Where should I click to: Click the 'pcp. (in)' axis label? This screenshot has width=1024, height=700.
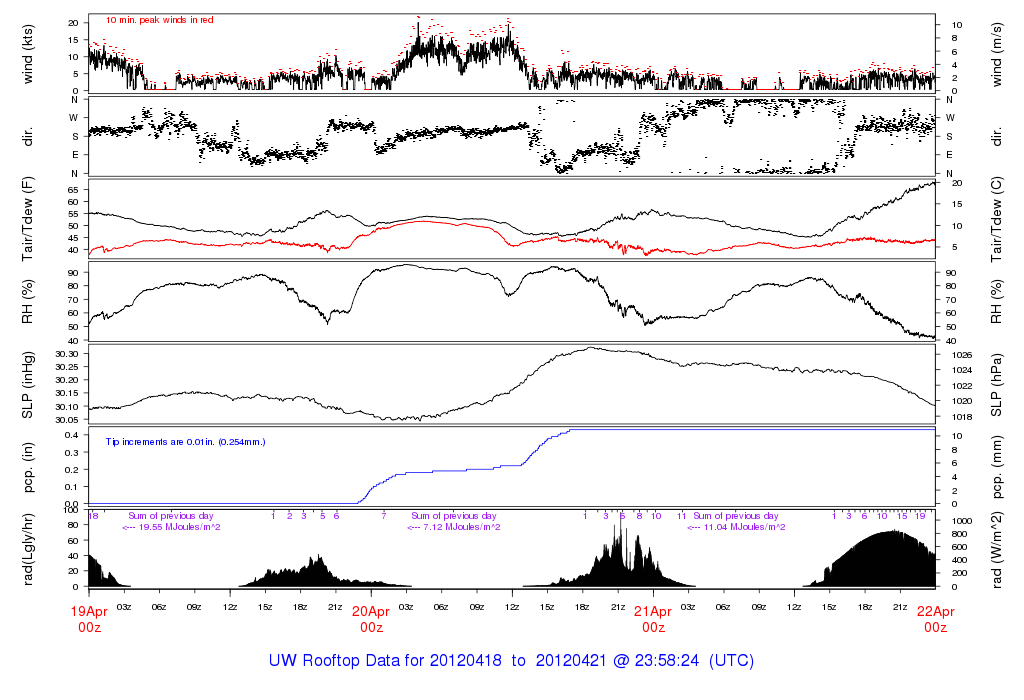27,467
